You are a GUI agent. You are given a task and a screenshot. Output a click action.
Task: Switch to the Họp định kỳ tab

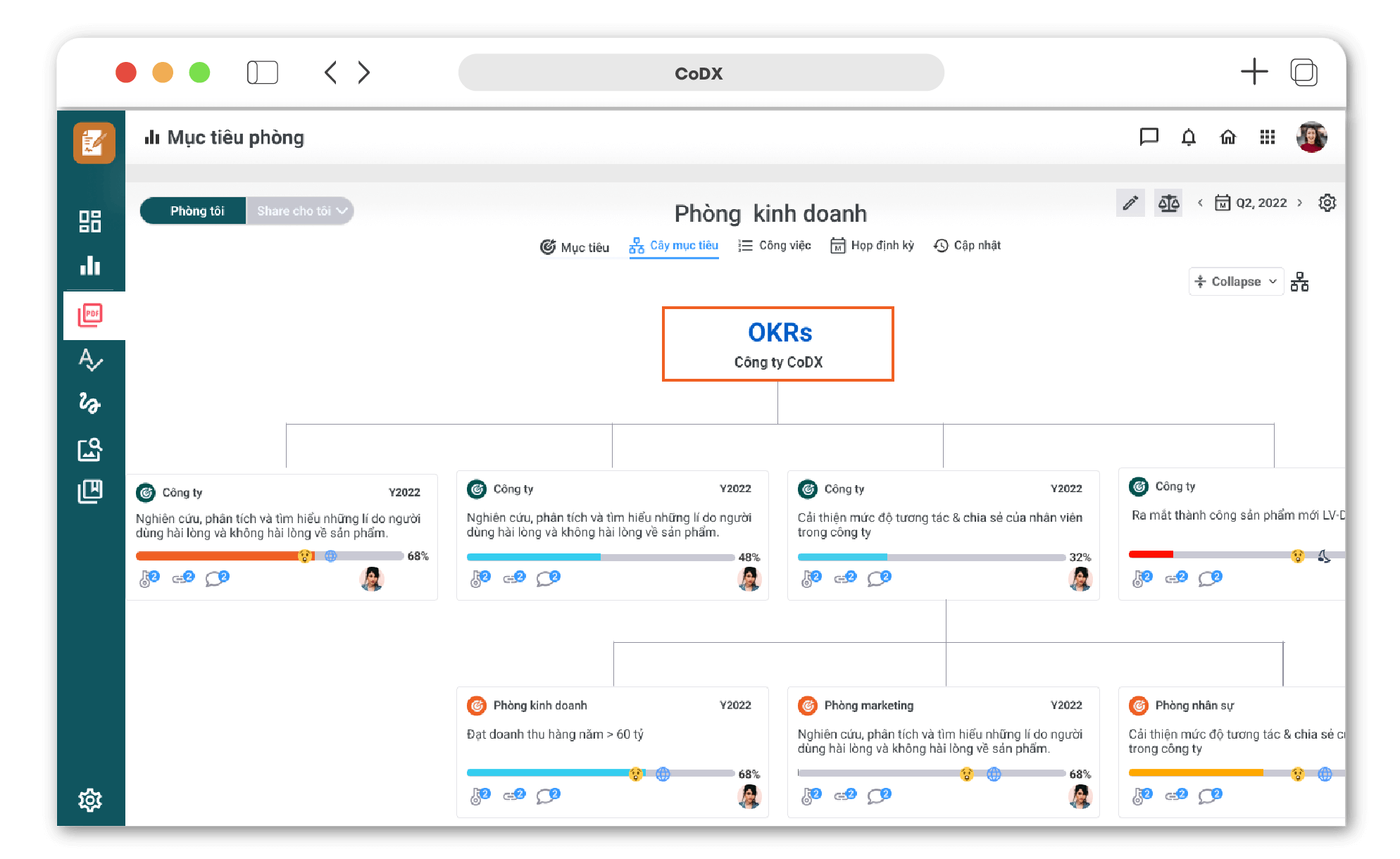[x=872, y=246]
